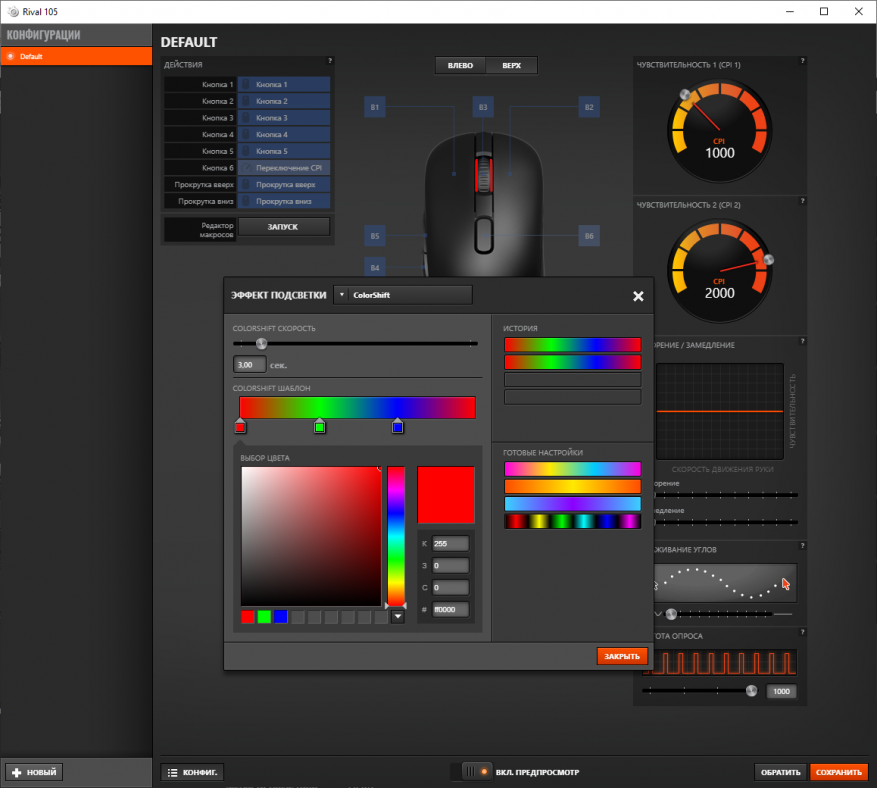
Task: Open the Переключение CPI action assignment
Action: point(284,168)
